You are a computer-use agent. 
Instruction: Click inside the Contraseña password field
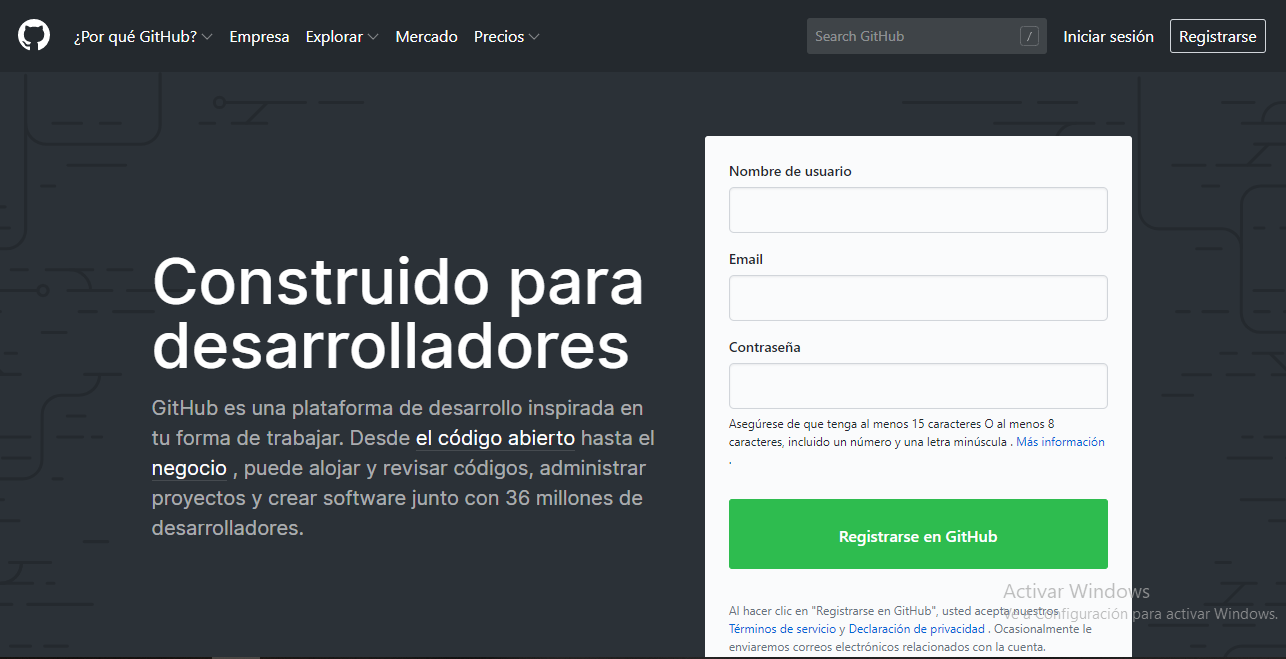point(917,385)
